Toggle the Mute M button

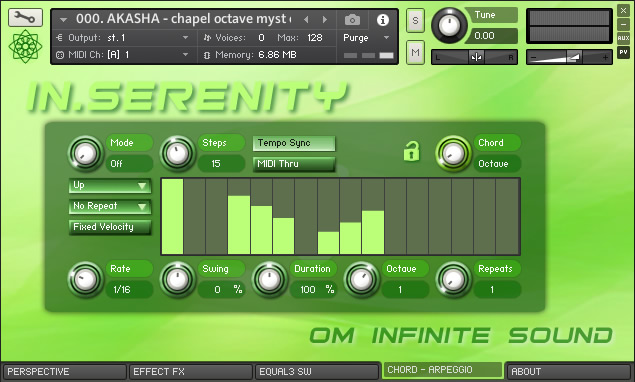(x=415, y=52)
